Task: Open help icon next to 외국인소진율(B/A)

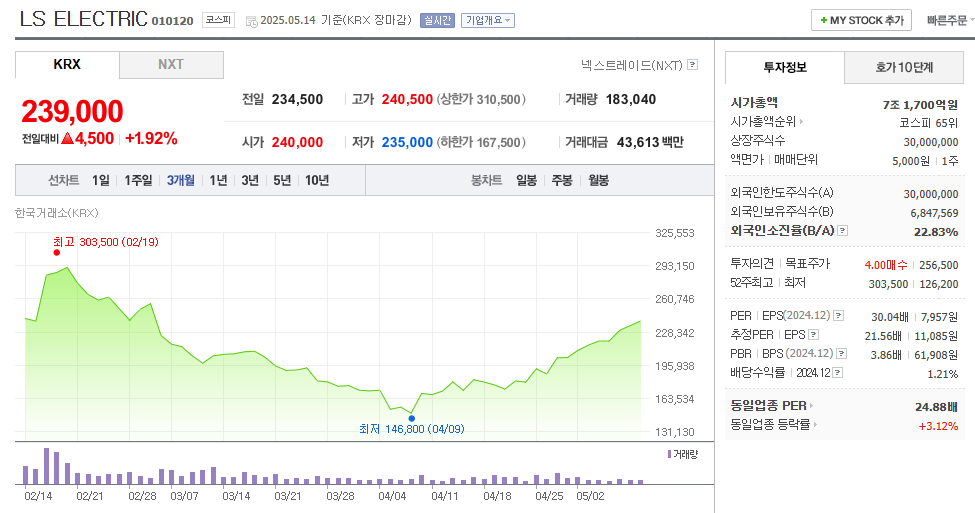Action: click(x=842, y=231)
